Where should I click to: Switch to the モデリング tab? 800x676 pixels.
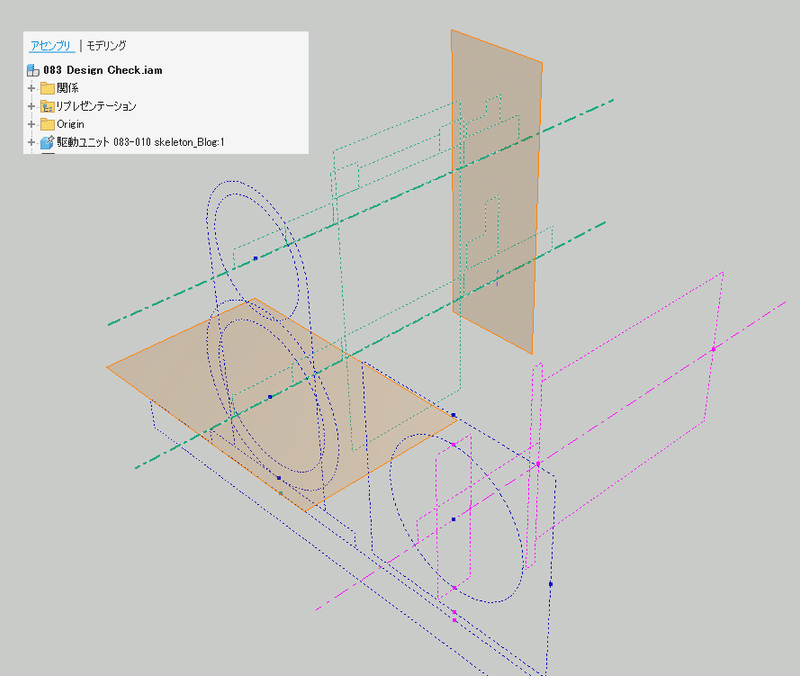coord(106,45)
